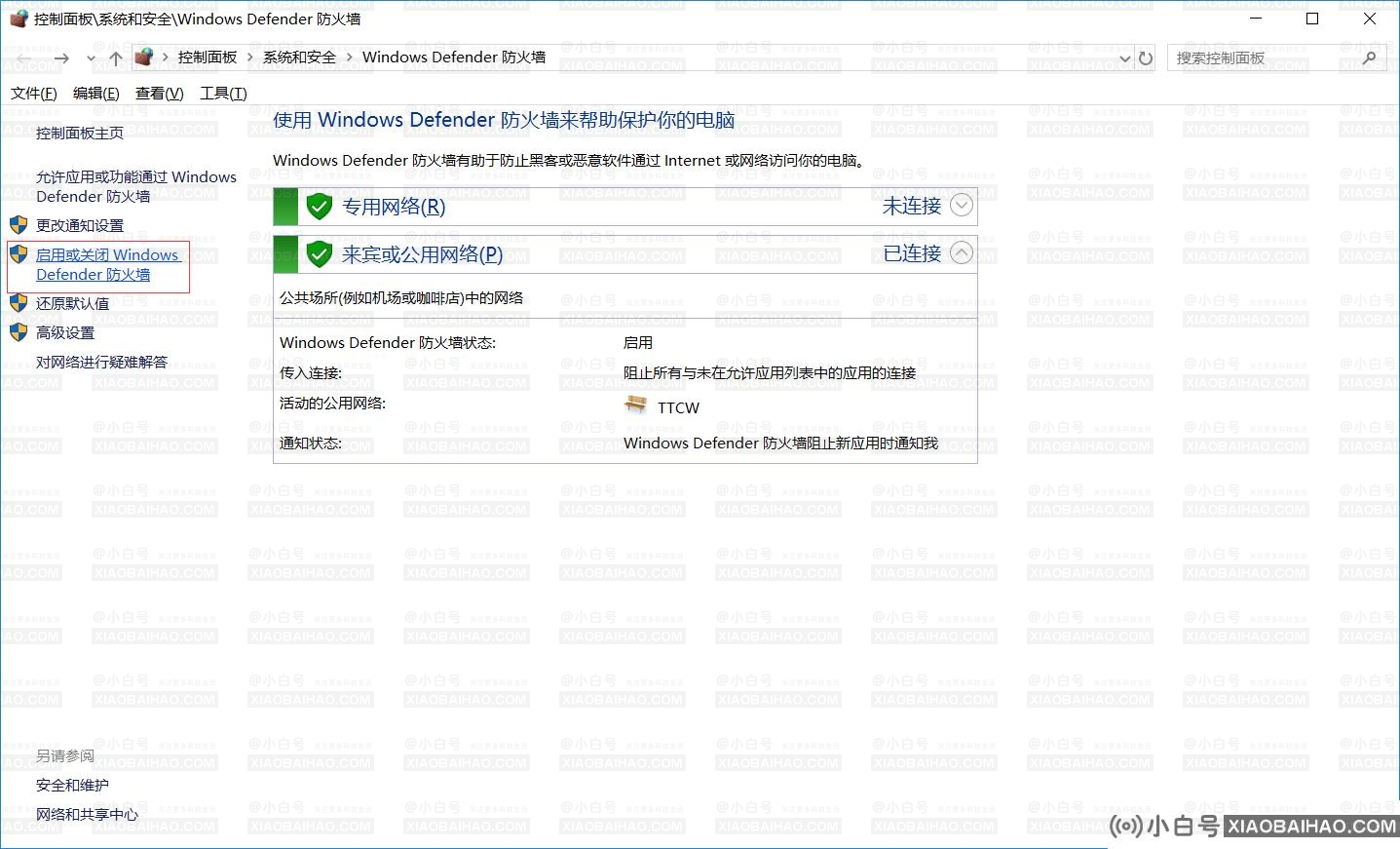Viewport: 1400px width, 849px height.
Task: Click 还原默认值 link
Action: pyautogui.click(x=73, y=303)
